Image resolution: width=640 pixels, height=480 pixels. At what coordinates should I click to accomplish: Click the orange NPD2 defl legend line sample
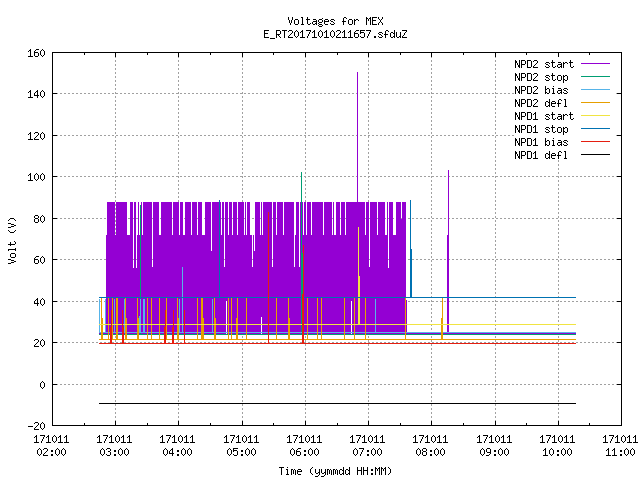(x=595, y=102)
